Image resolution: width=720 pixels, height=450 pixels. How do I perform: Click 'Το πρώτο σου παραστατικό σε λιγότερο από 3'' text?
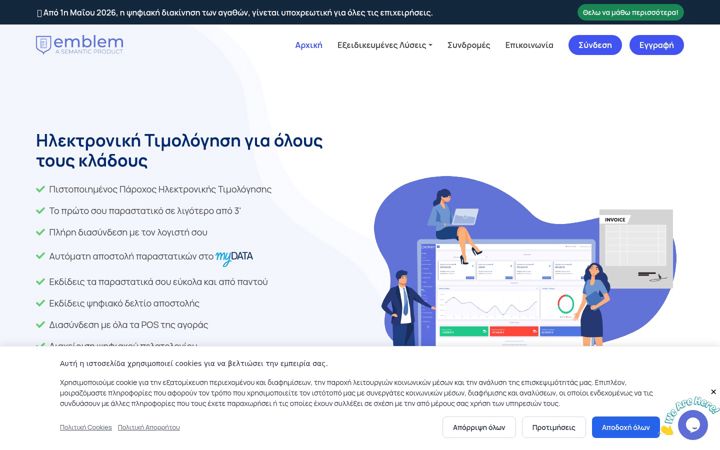point(145,211)
